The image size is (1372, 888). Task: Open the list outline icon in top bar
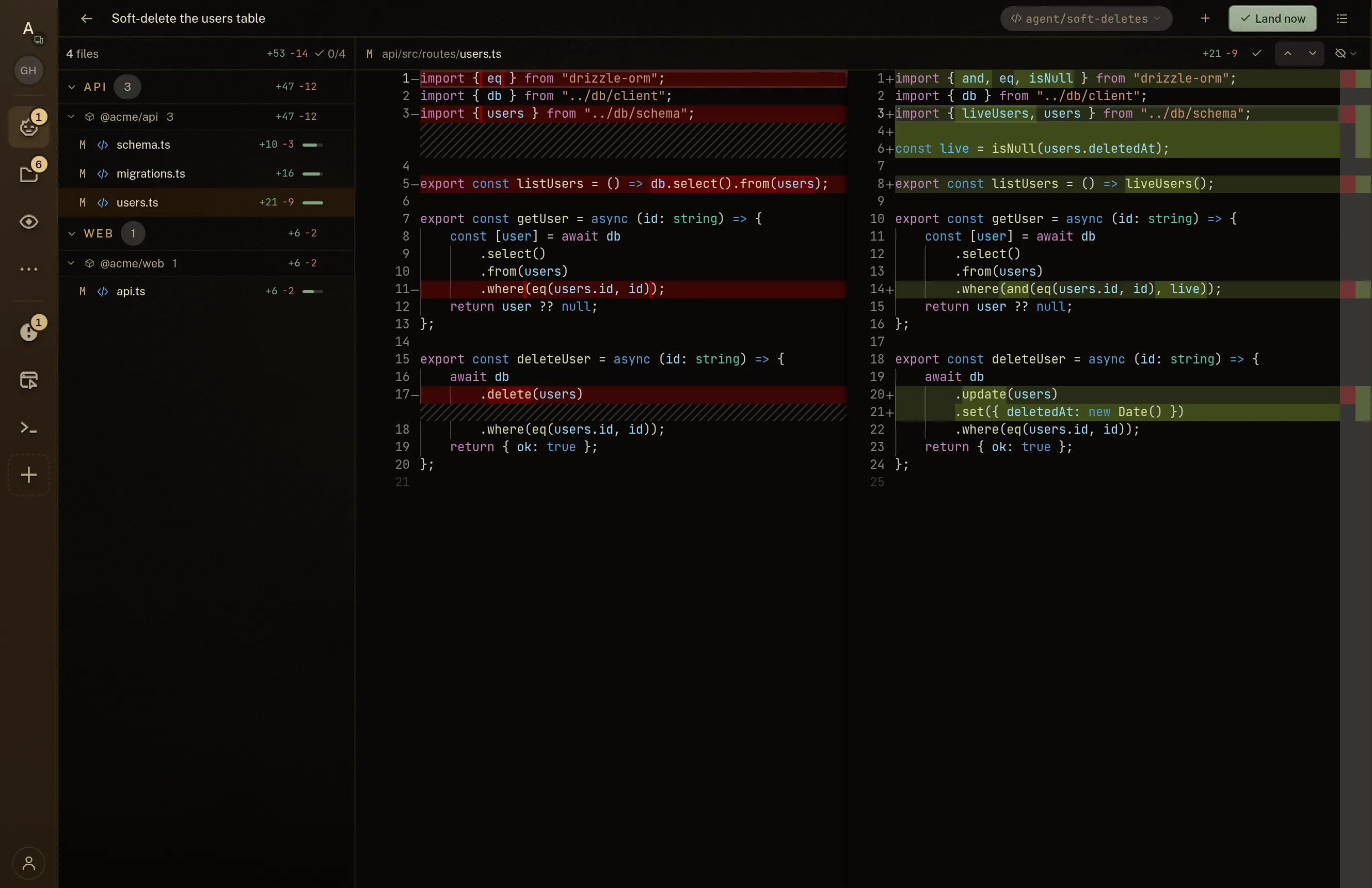[x=1342, y=19]
